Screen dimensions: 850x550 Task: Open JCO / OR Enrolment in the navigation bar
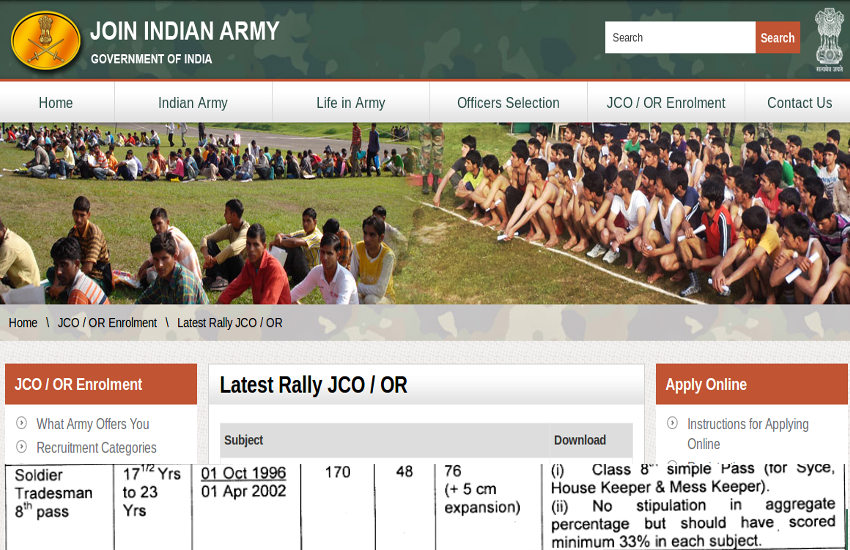point(666,103)
